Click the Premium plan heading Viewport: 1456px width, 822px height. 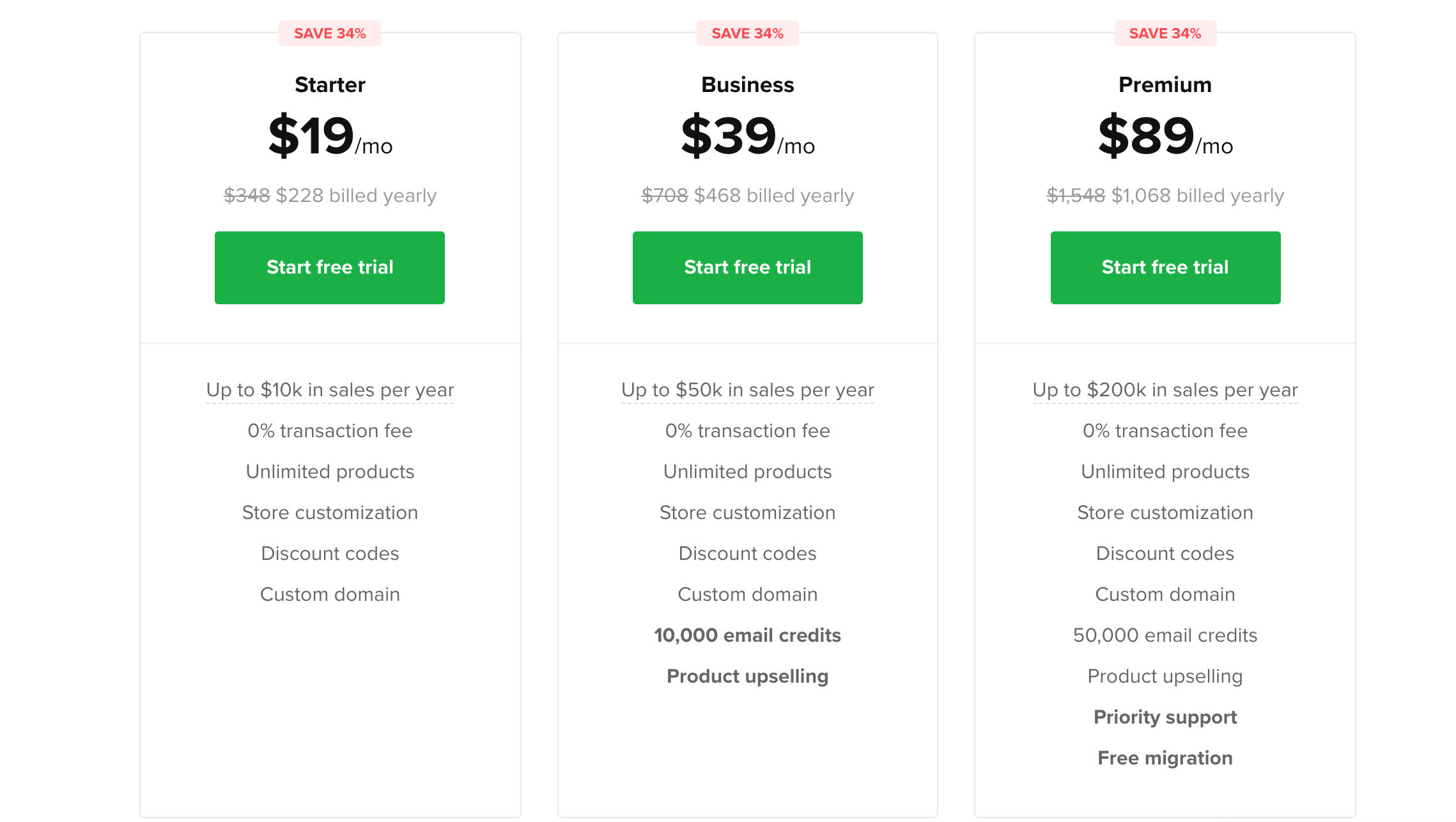[1165, 84]
